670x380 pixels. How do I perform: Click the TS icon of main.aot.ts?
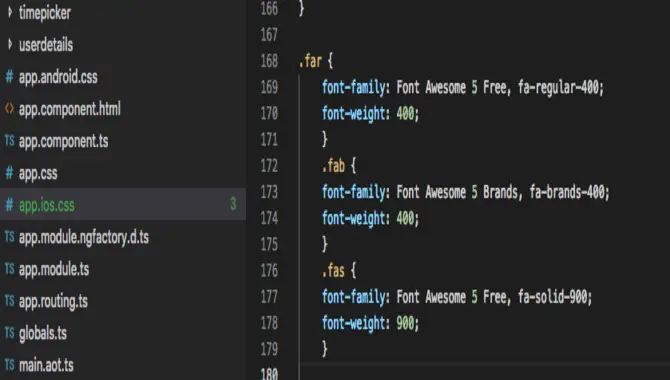pyautogui.click(x=9, y=365)
